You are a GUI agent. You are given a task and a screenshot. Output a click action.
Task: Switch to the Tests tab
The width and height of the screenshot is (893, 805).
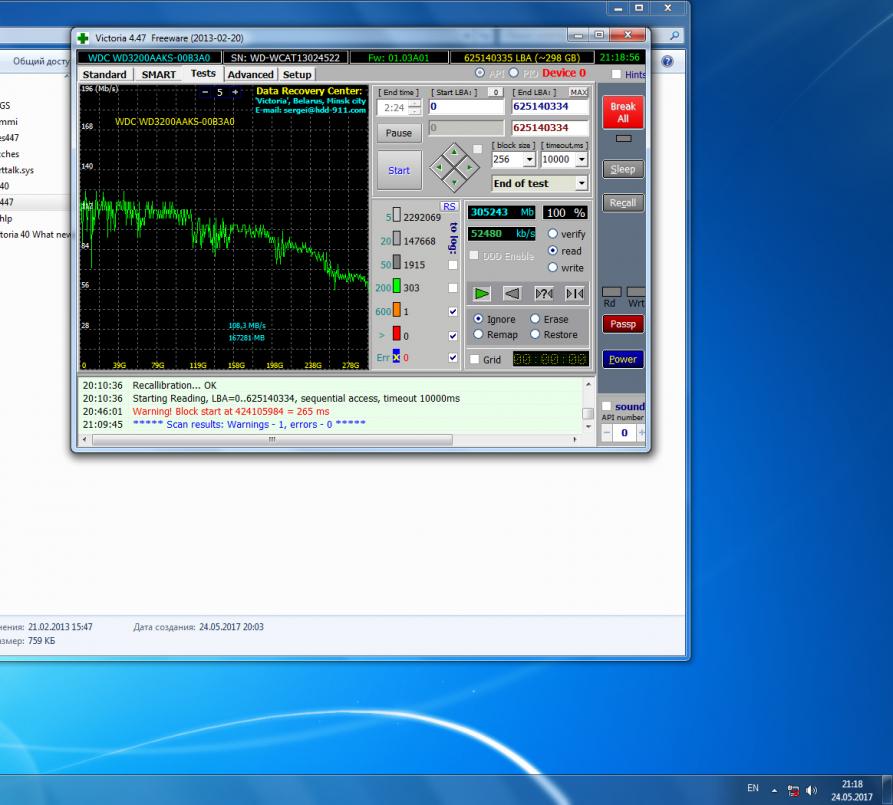(203, 73)
